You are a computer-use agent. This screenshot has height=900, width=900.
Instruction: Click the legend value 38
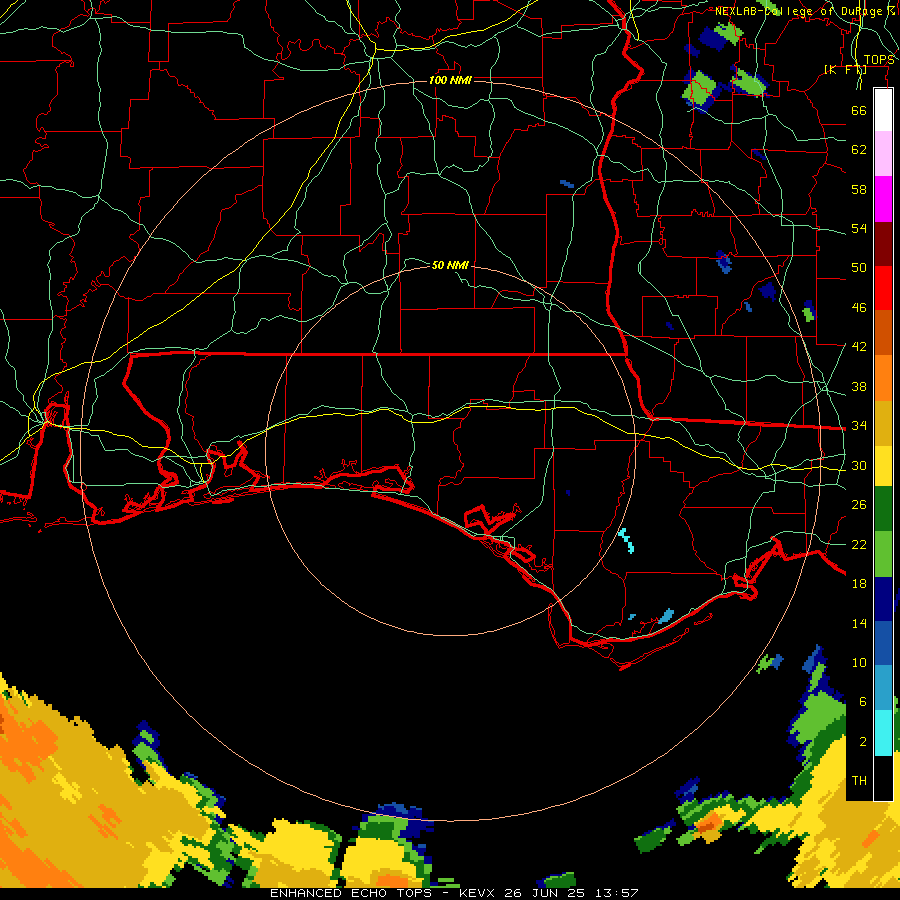859,386
